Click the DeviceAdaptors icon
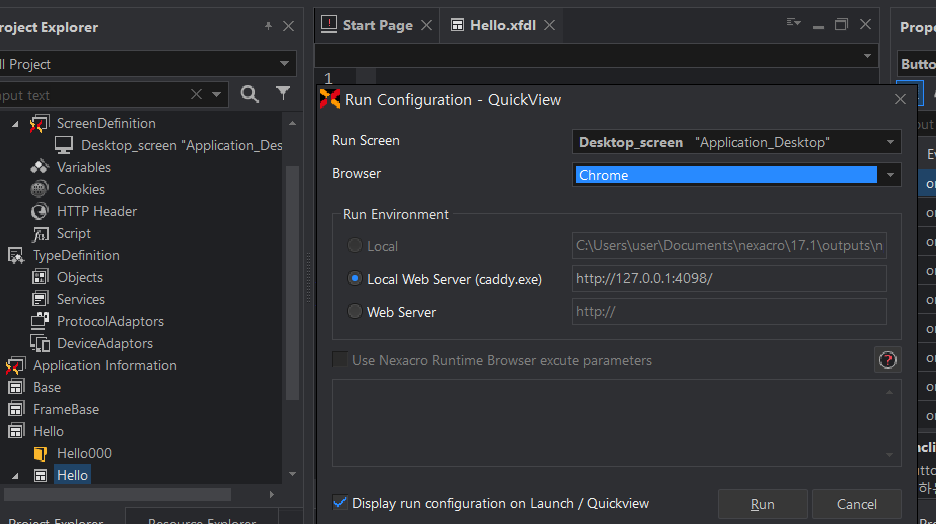 pyautogui.click(x=40, y=343)
